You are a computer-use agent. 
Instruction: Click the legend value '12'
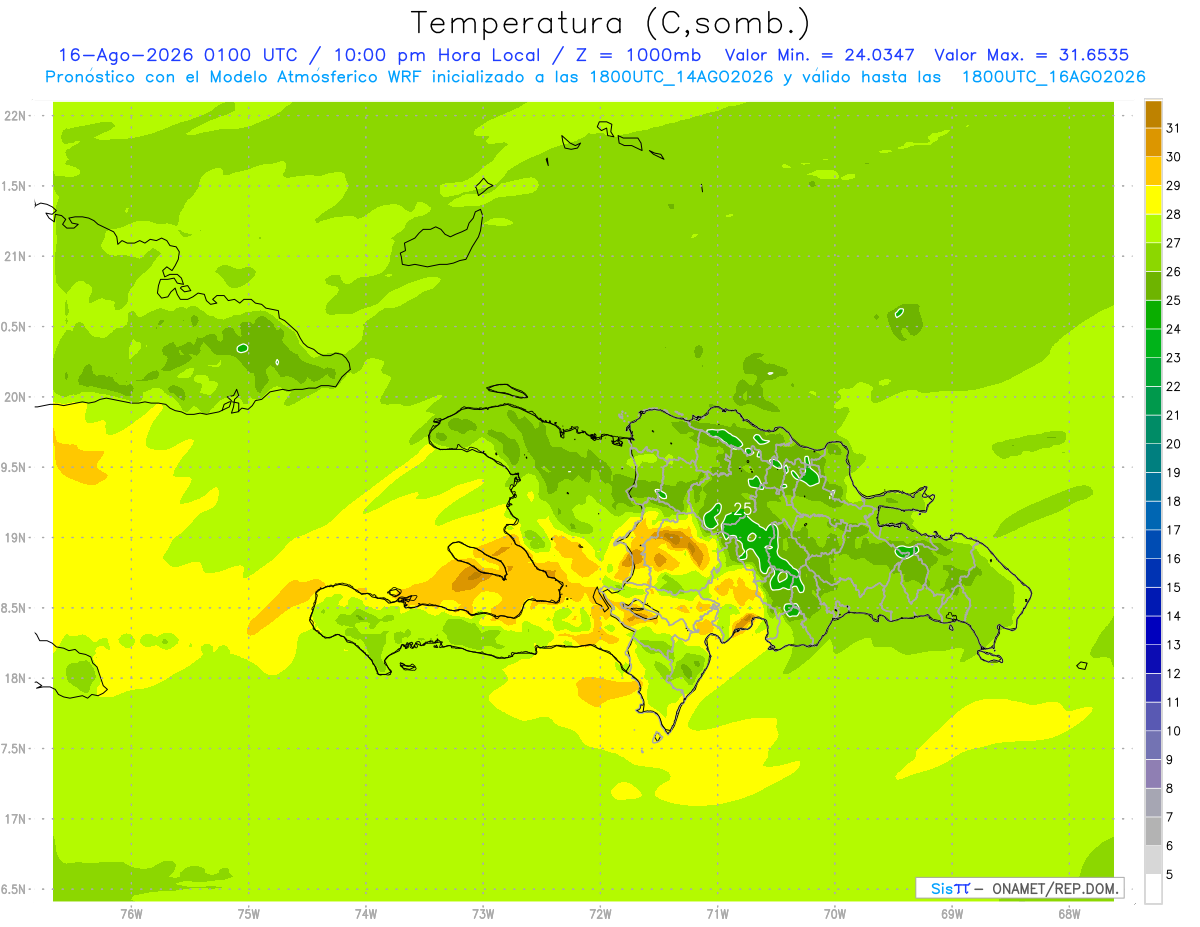[x=1174, y=674]
